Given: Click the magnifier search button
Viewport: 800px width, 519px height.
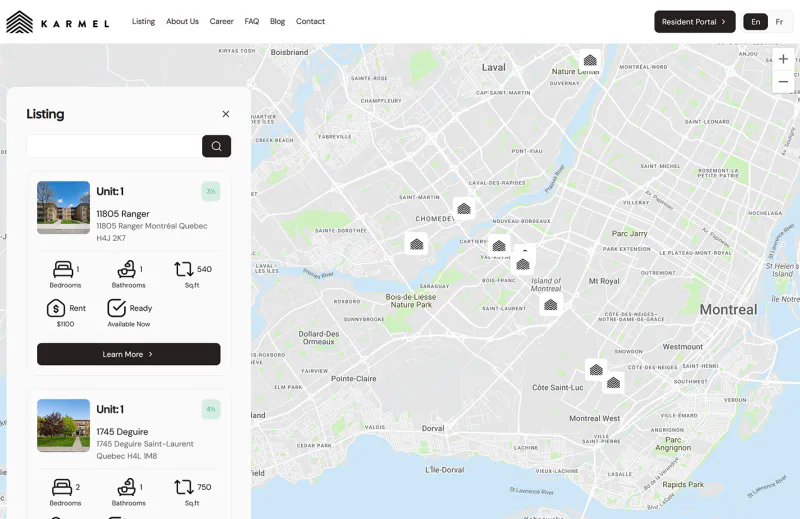Looking at the screenshot, I should click(x=216, y=146).
